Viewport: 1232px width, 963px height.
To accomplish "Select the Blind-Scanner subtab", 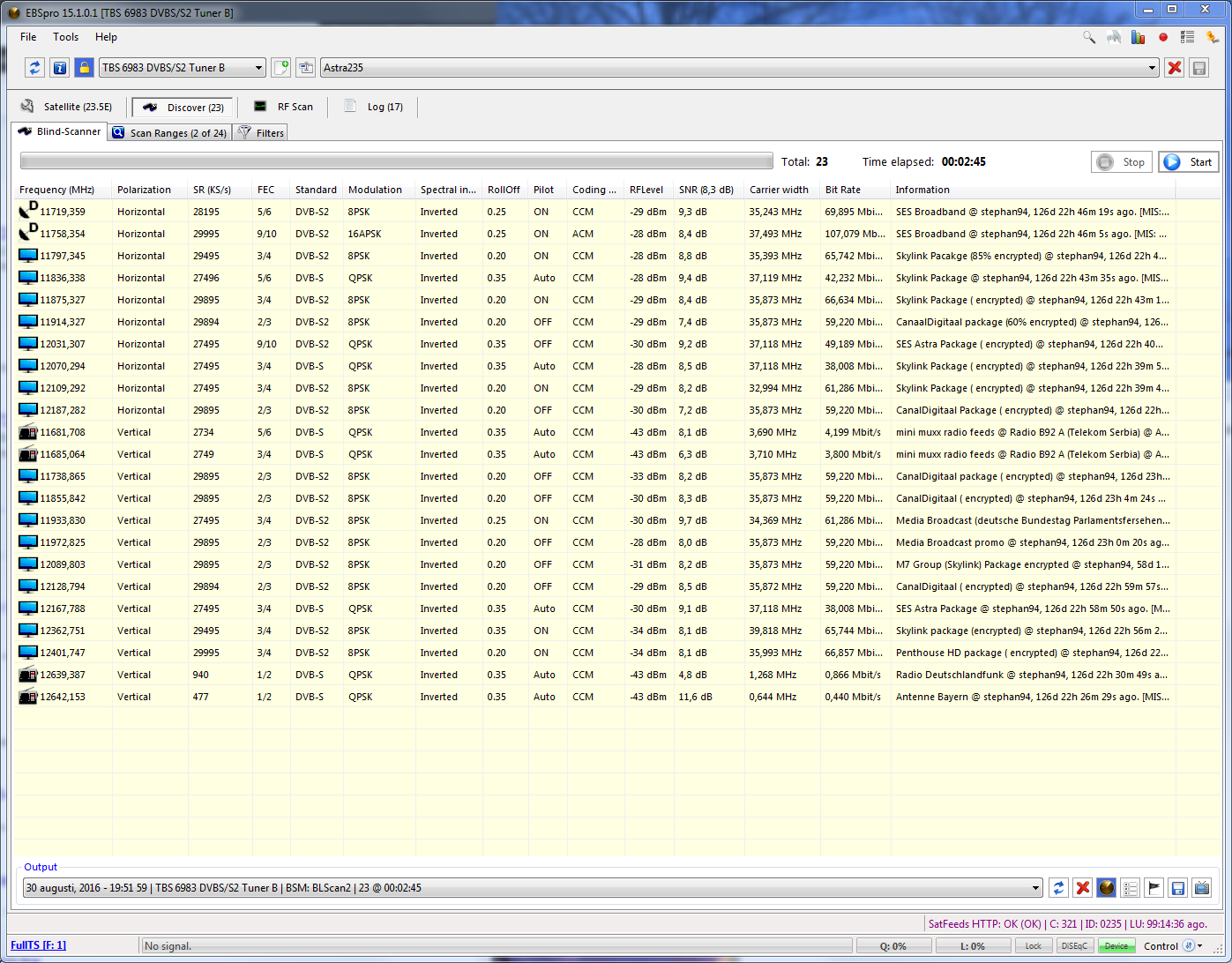I will tap(59, 131).
